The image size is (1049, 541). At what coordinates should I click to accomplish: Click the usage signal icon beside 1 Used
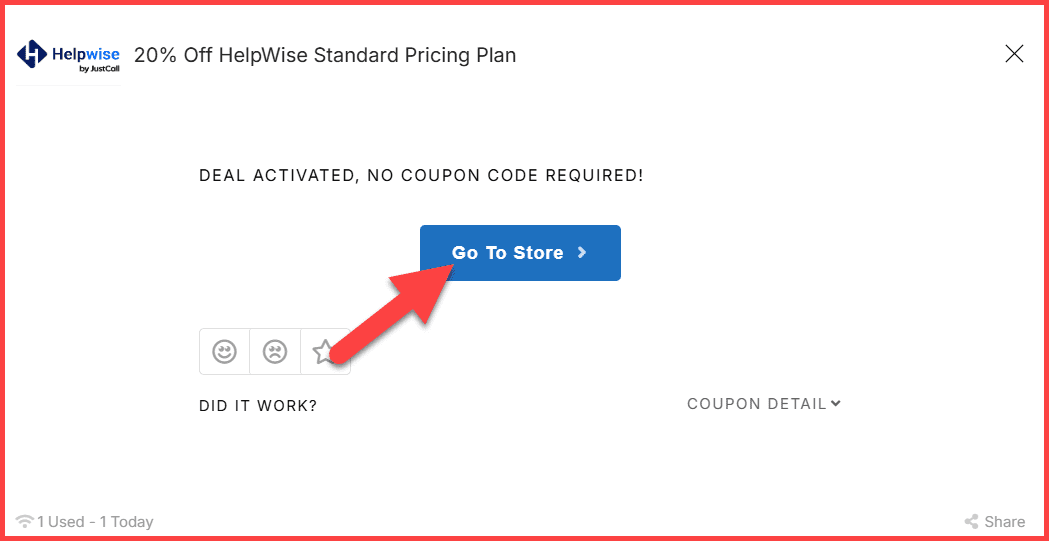pyautogui.click(x=25, y=522)
